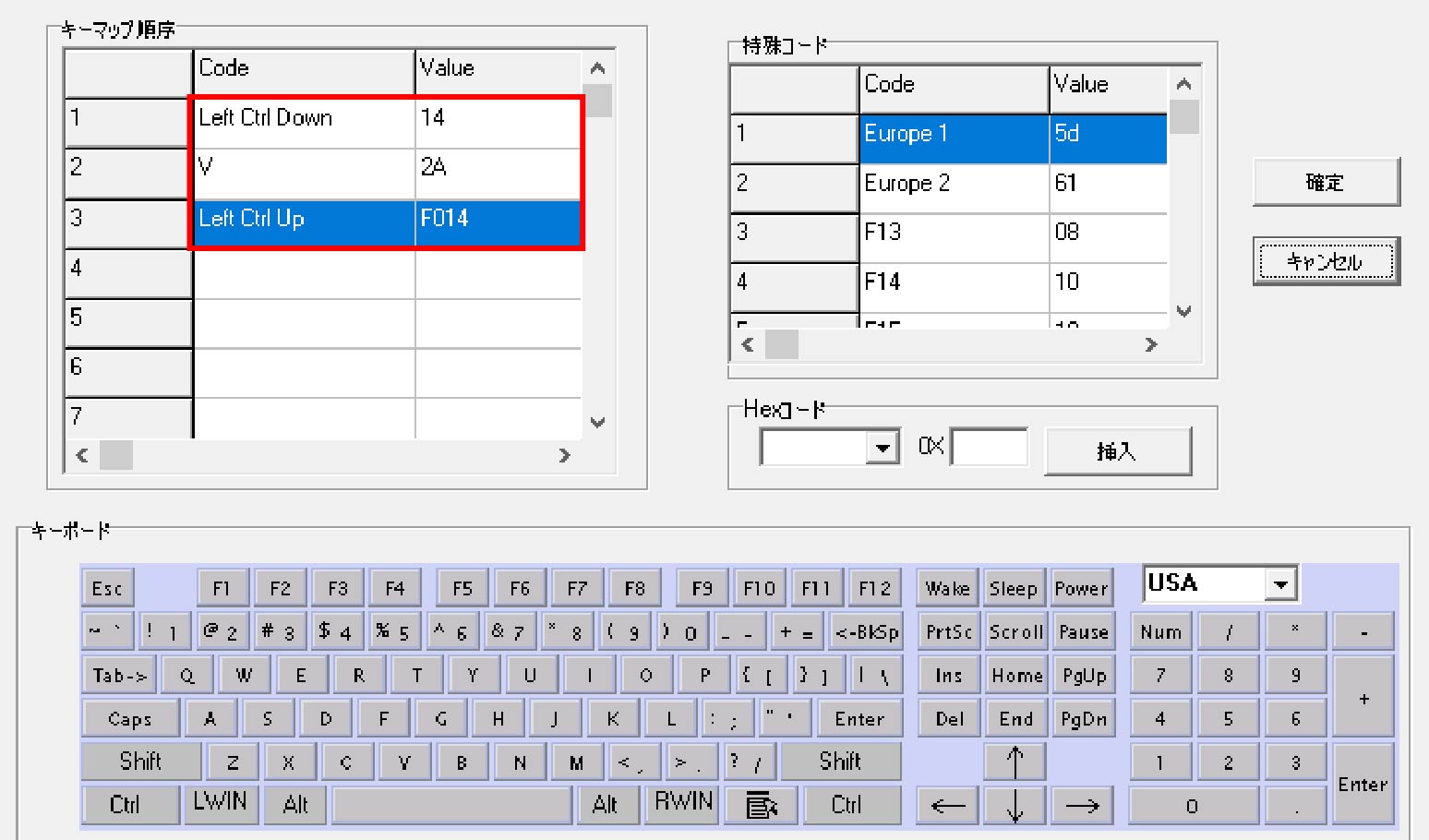Click the Power key

(1082, 589)
